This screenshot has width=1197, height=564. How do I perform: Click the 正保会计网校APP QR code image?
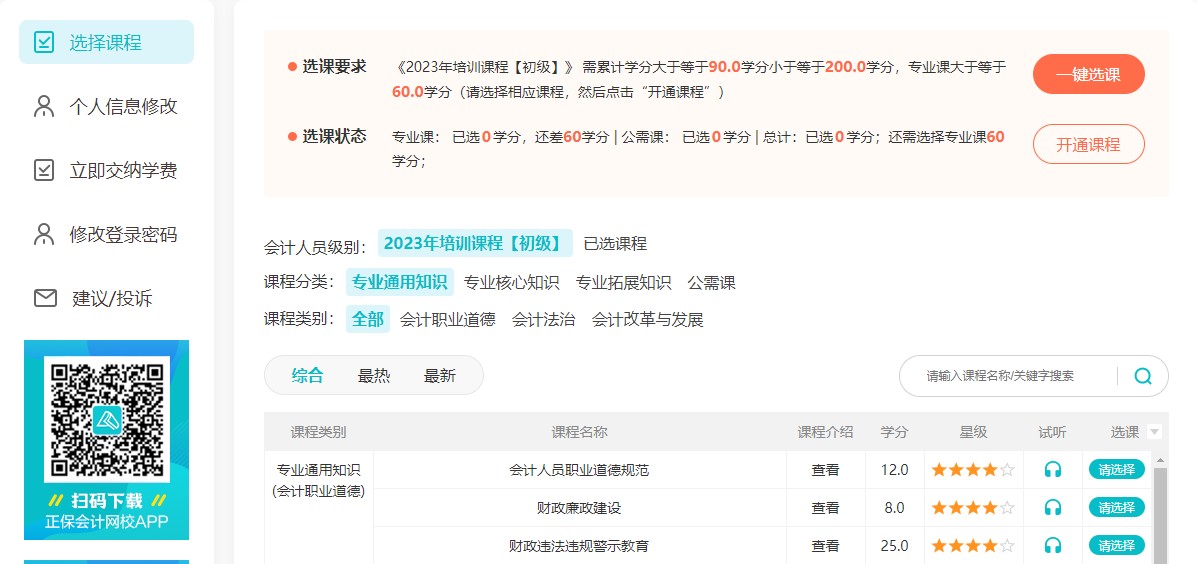(106, 418)
